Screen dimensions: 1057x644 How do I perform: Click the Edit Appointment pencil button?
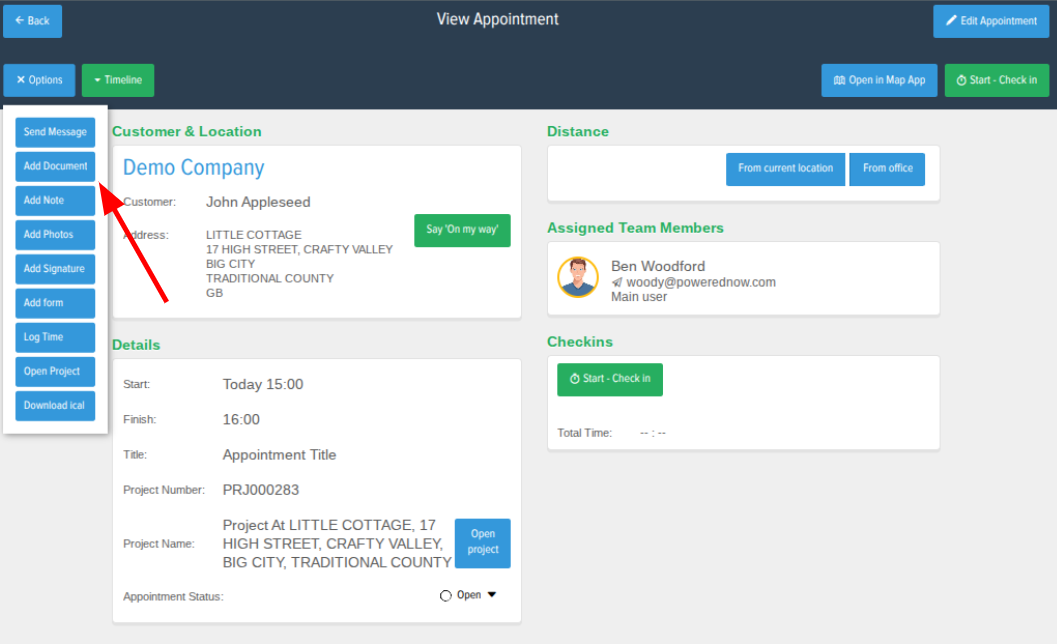(990, 21)
